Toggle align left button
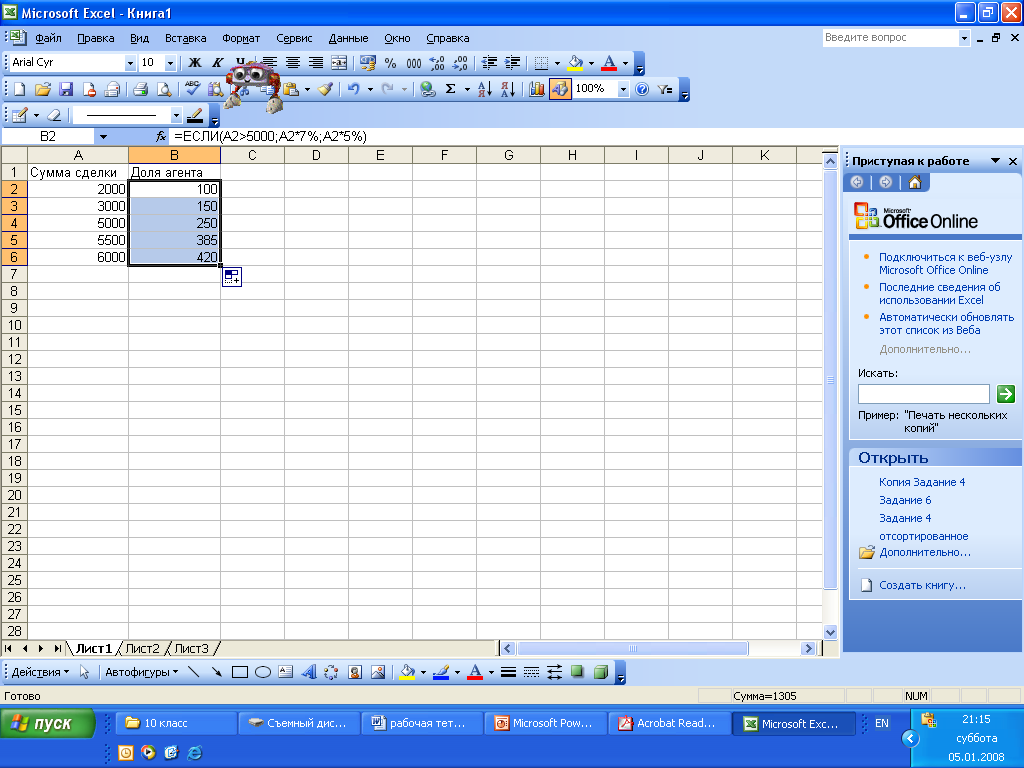The height and width of the screenshot is (768, 1024). tap(270, 63)
